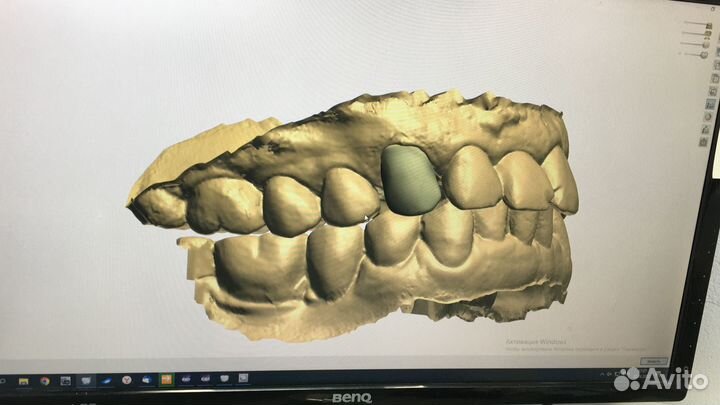Click the bottommost icon in the right toolbar

point(703,141)
